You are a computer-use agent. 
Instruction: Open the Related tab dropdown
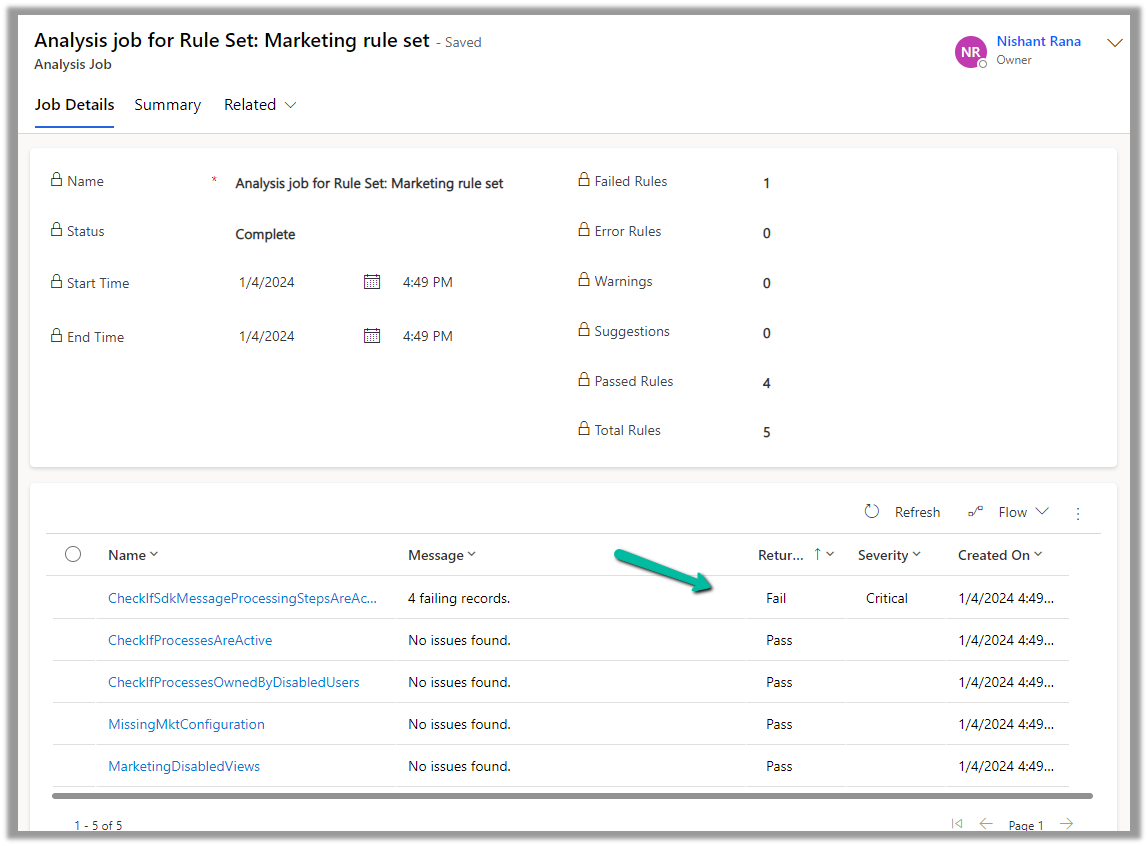click(x=260, y=105)
